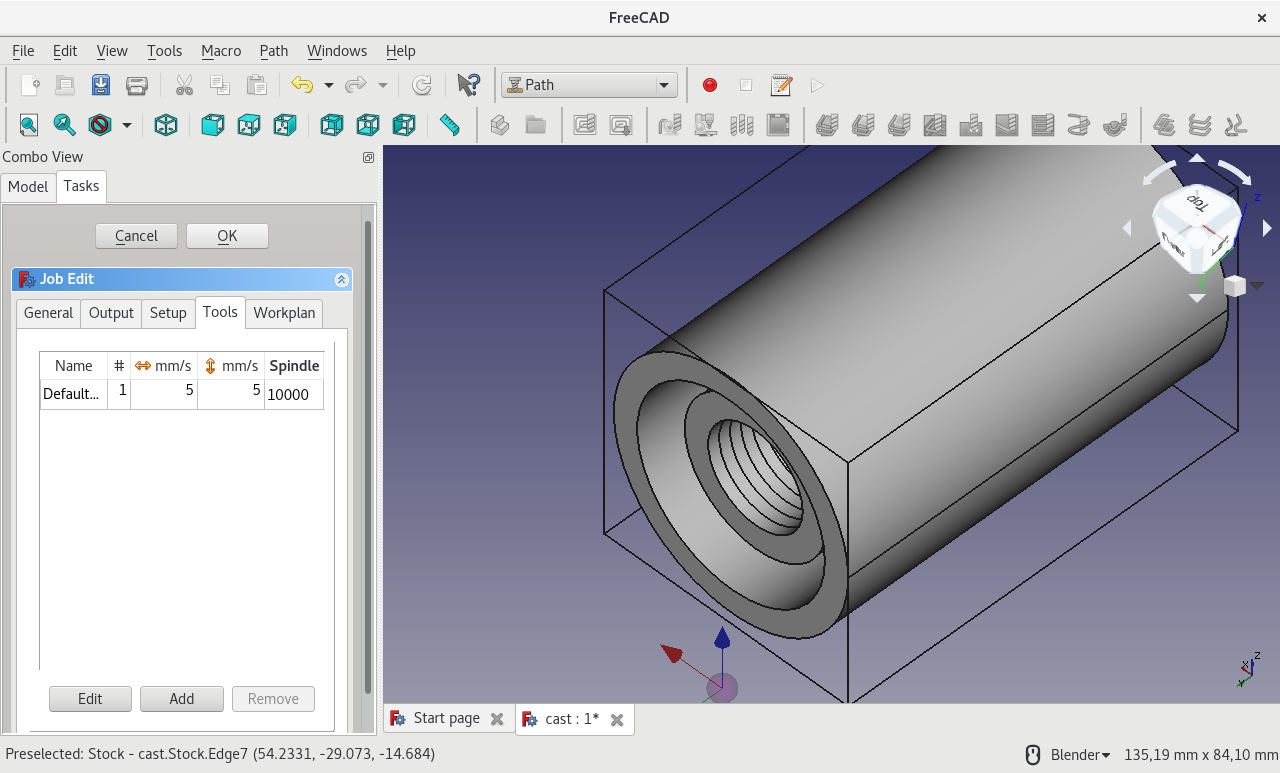Image resolution: width=1280 pixels, height=773 pixels.
Task: Click the OK button
Action: tap(227, 236)
